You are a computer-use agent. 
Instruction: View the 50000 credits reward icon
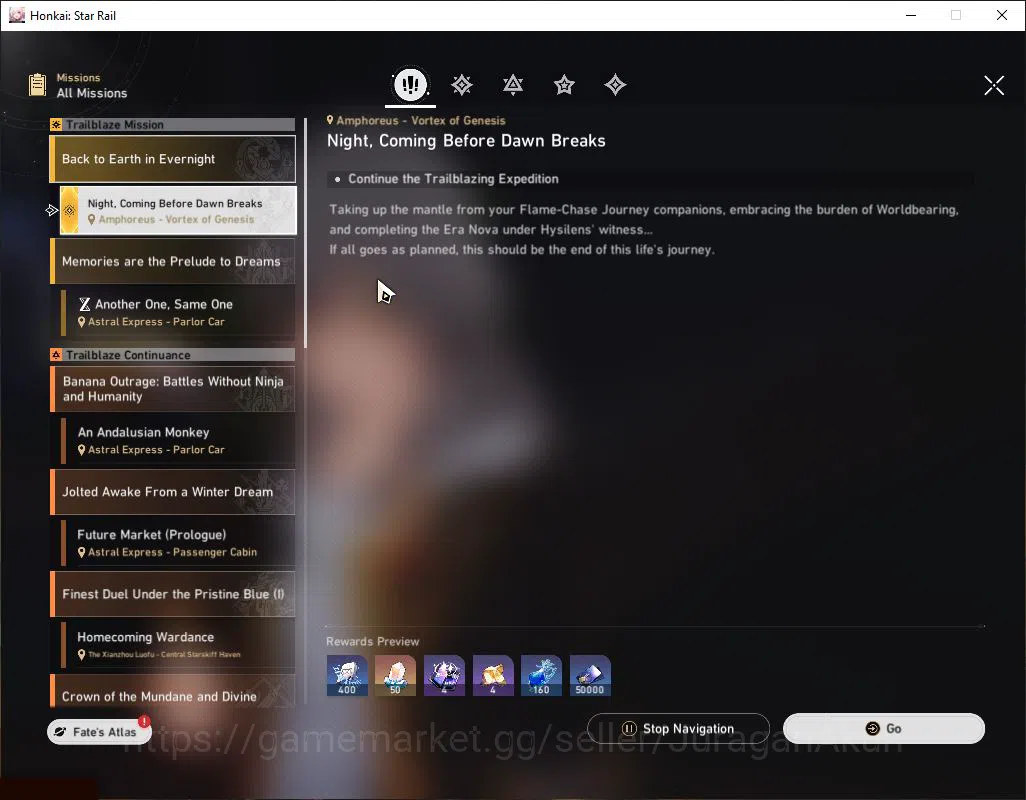[x=590, y=676]
